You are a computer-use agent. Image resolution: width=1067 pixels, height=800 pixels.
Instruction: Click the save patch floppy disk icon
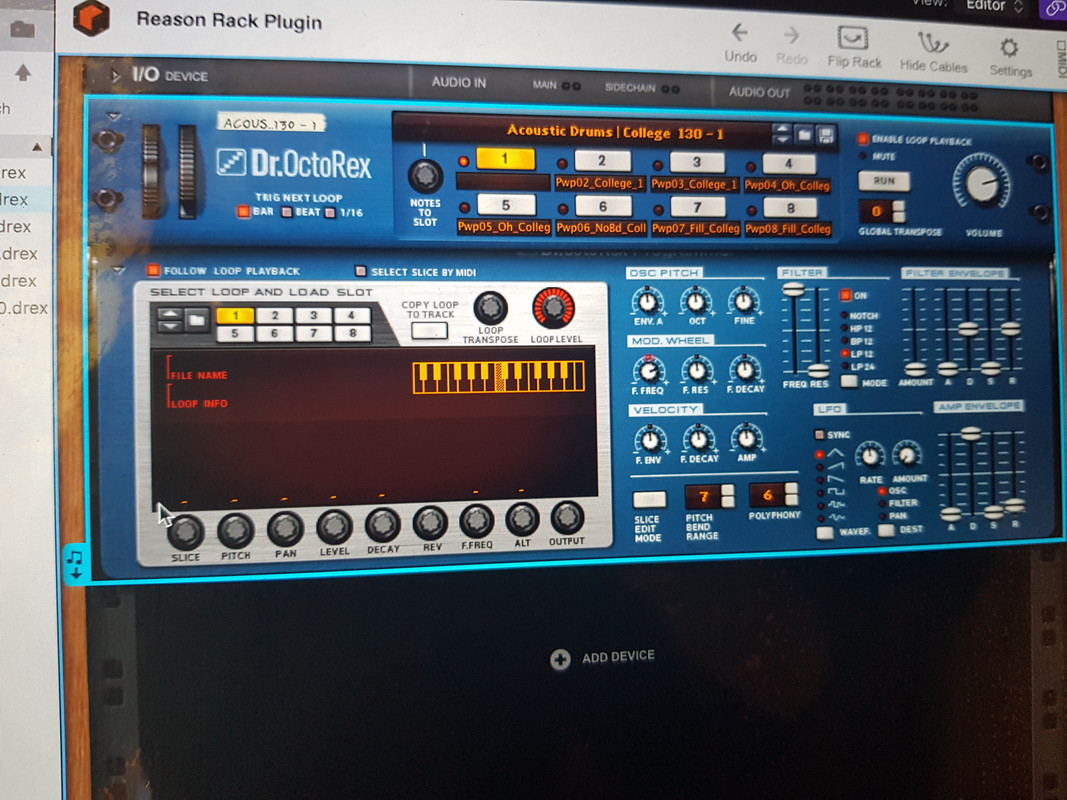click(x=826, y=135)
